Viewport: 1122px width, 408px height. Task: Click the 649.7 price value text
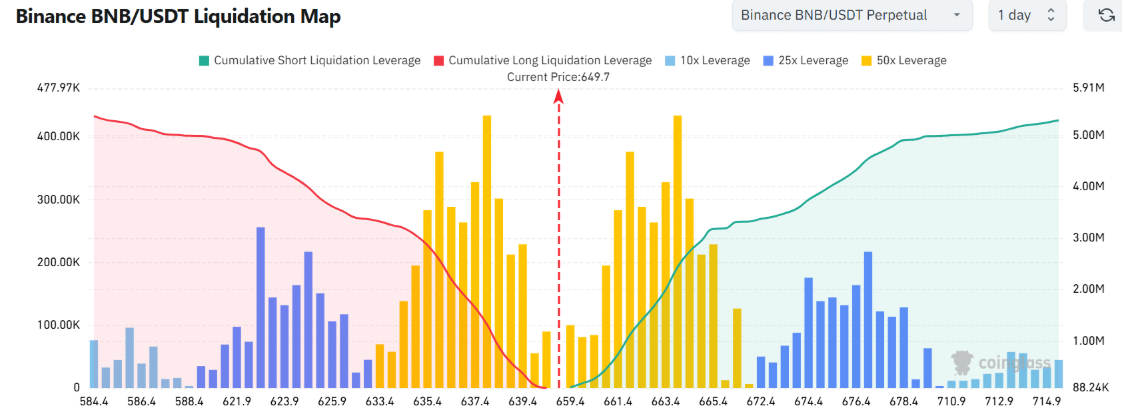pos(596,77)
